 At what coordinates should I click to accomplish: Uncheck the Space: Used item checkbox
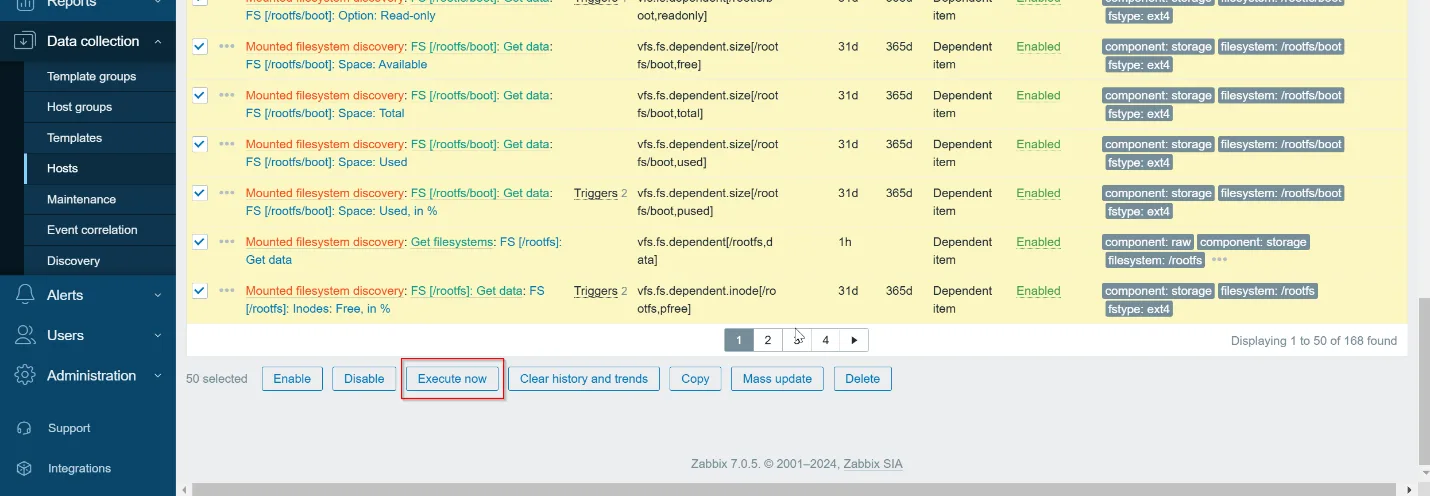click(x=200, y=144)
